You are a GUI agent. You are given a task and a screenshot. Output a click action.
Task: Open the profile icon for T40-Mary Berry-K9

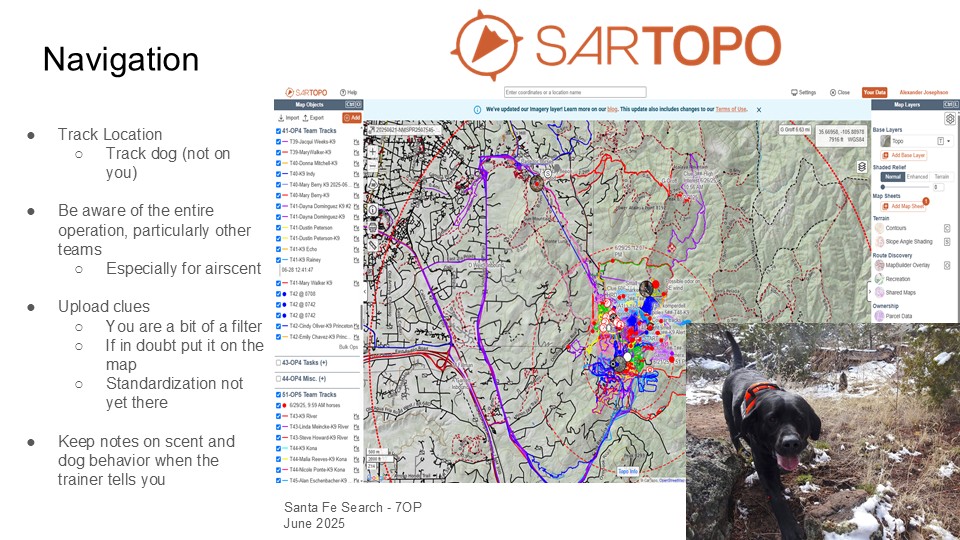coord(356,195)
